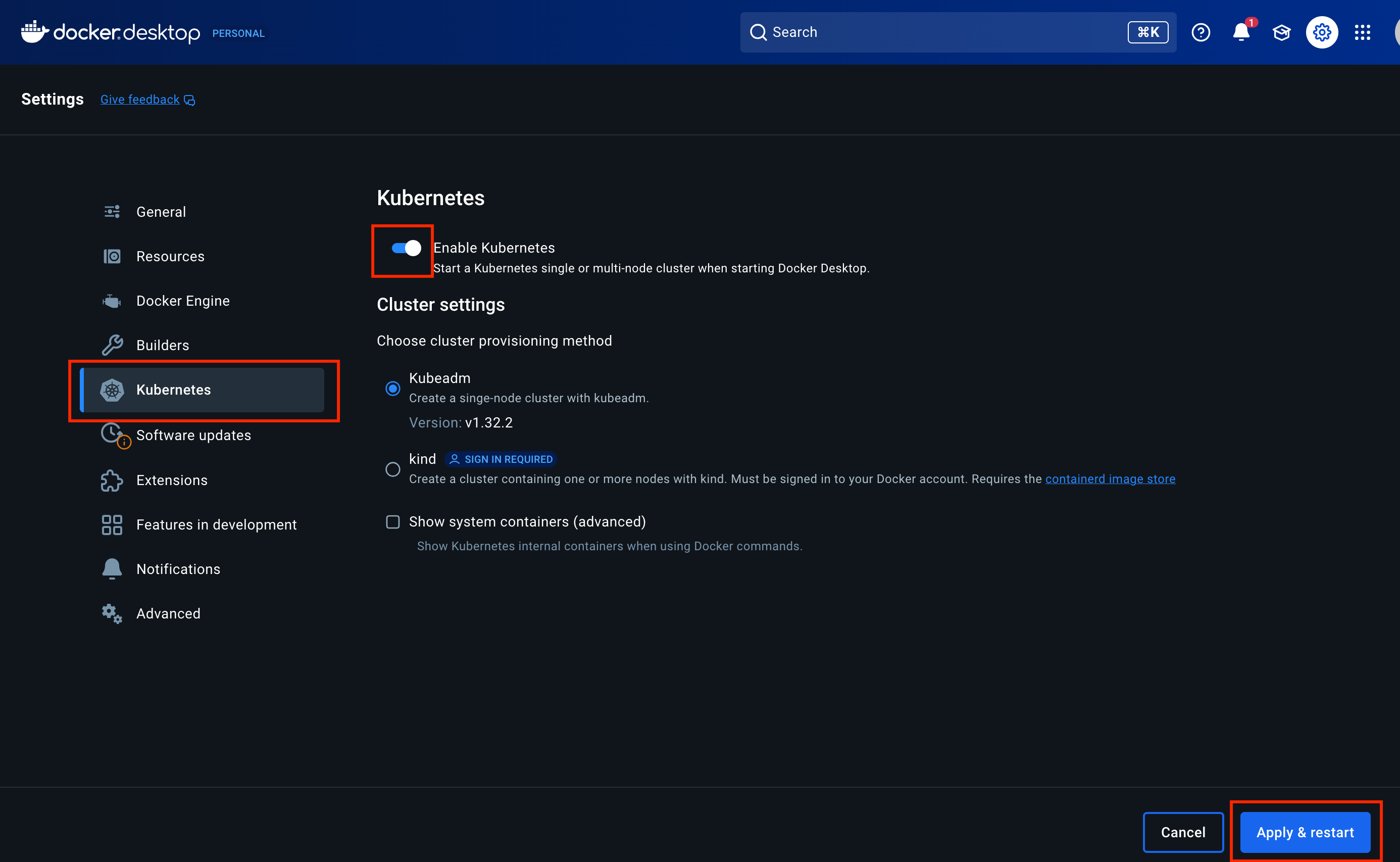This screenshot has height=862, width=1400.
Task: Click the Settings gear icon in header
Action: tap(1322, 32)
